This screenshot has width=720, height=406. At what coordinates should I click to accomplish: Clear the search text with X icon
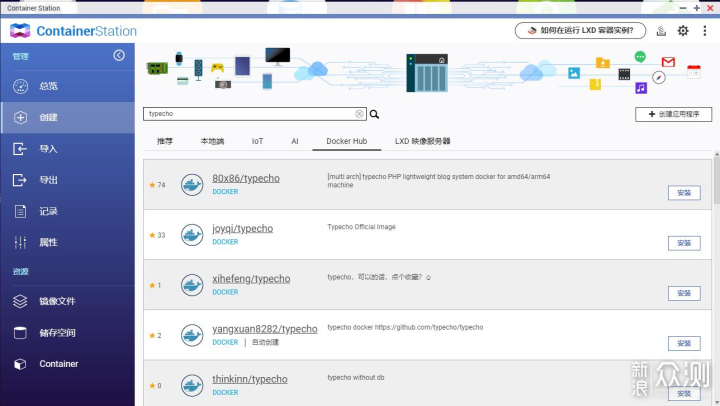[x=359, y=114]
